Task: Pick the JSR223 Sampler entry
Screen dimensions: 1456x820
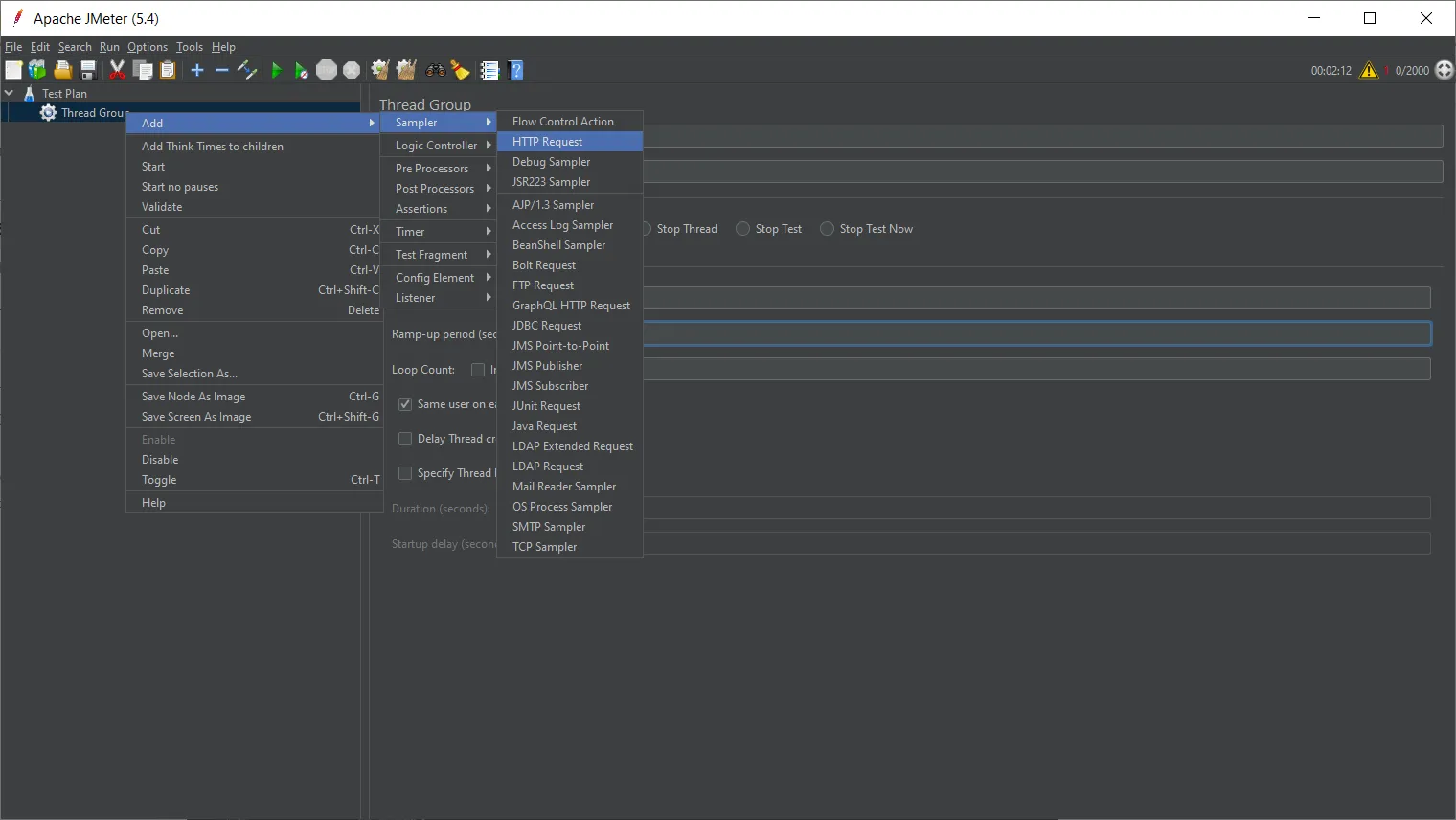Action: 570,182
